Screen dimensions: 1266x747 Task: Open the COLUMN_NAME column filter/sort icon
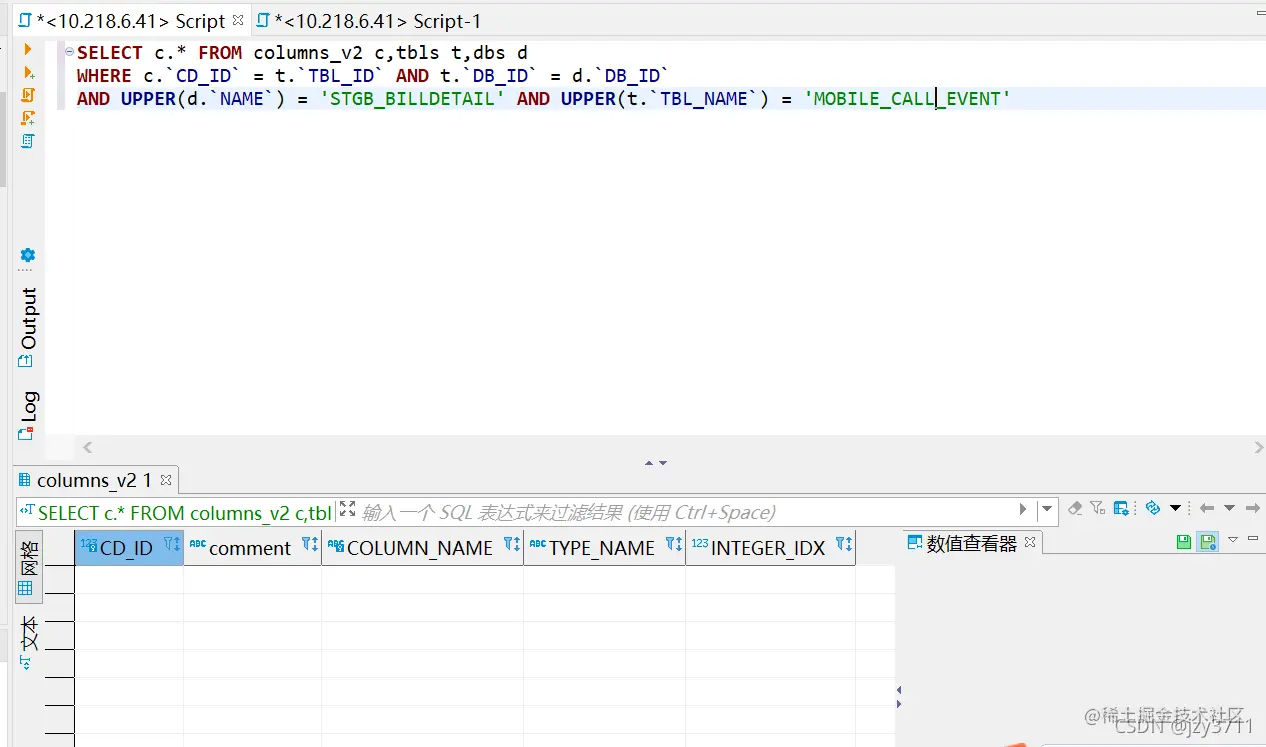pos(511,544)
